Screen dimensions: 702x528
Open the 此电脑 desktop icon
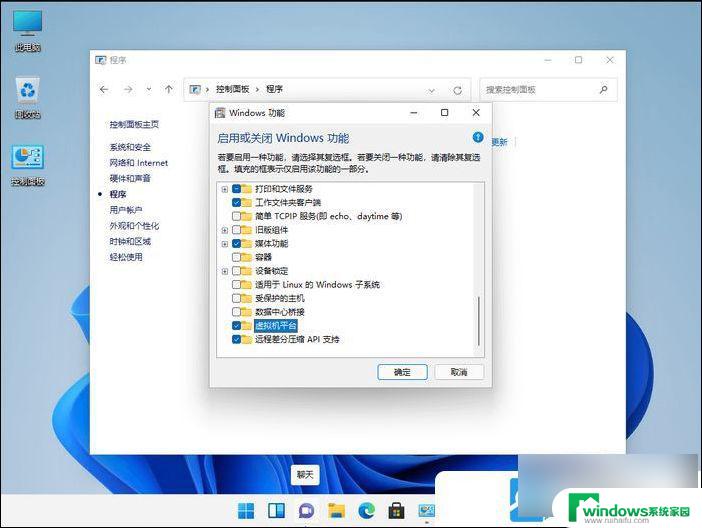(x=28, y=30)
